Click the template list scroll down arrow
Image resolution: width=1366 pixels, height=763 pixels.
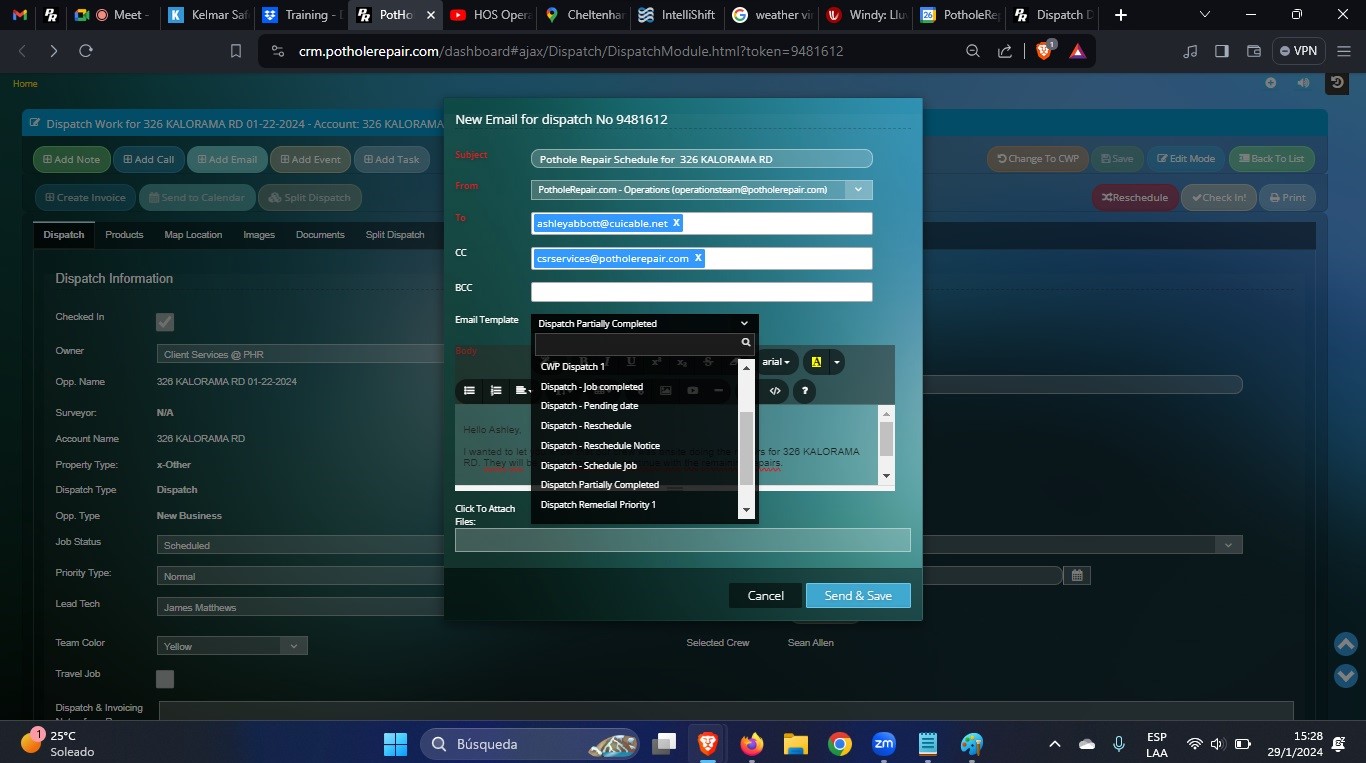click(745, 511)
